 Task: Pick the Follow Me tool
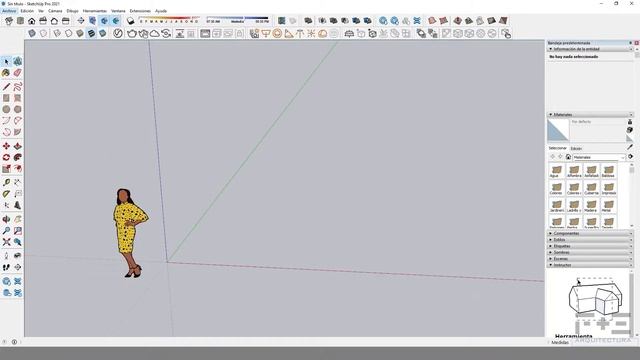click(x=18, y=158)
